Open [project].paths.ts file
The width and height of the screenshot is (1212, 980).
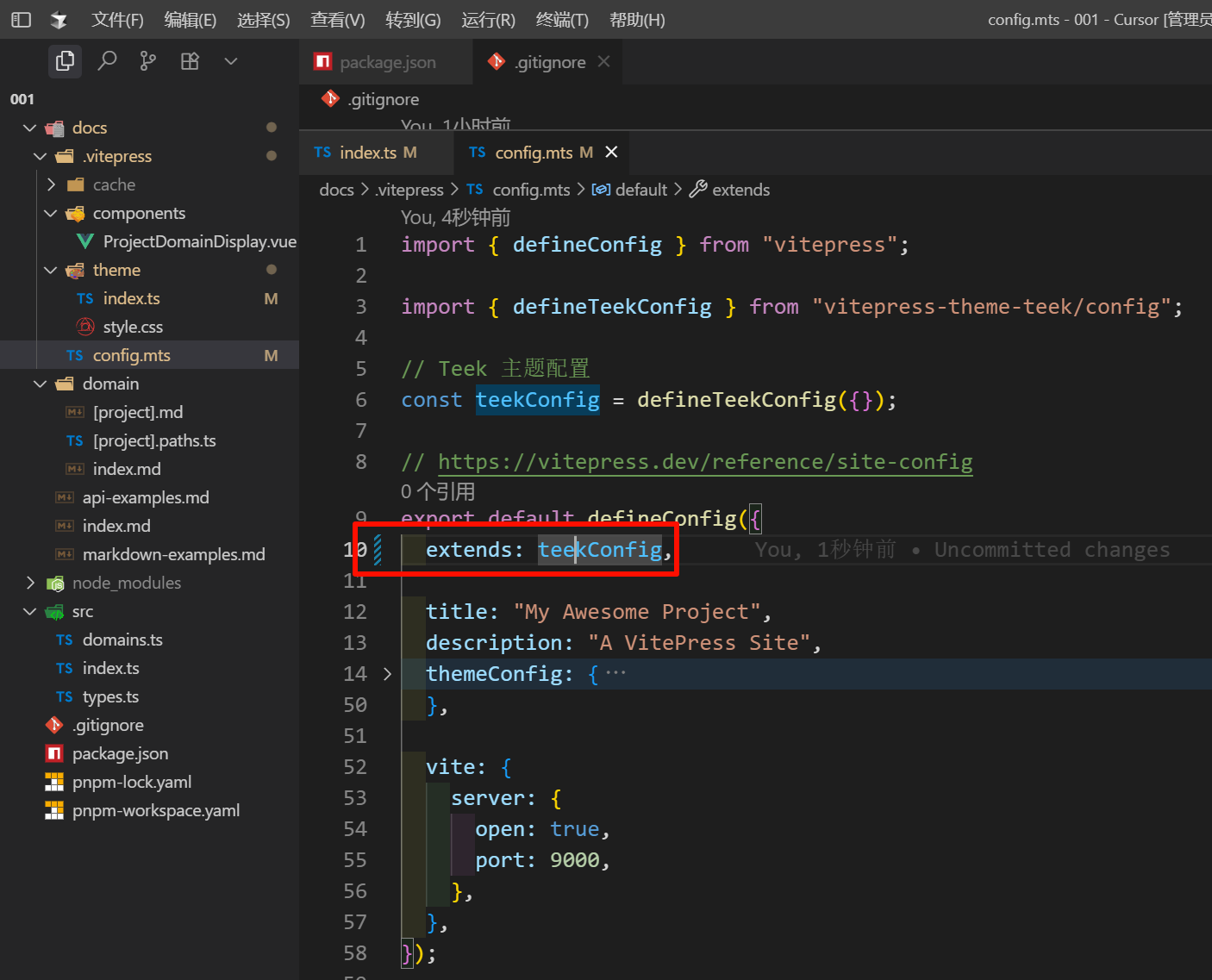[154, 440]
